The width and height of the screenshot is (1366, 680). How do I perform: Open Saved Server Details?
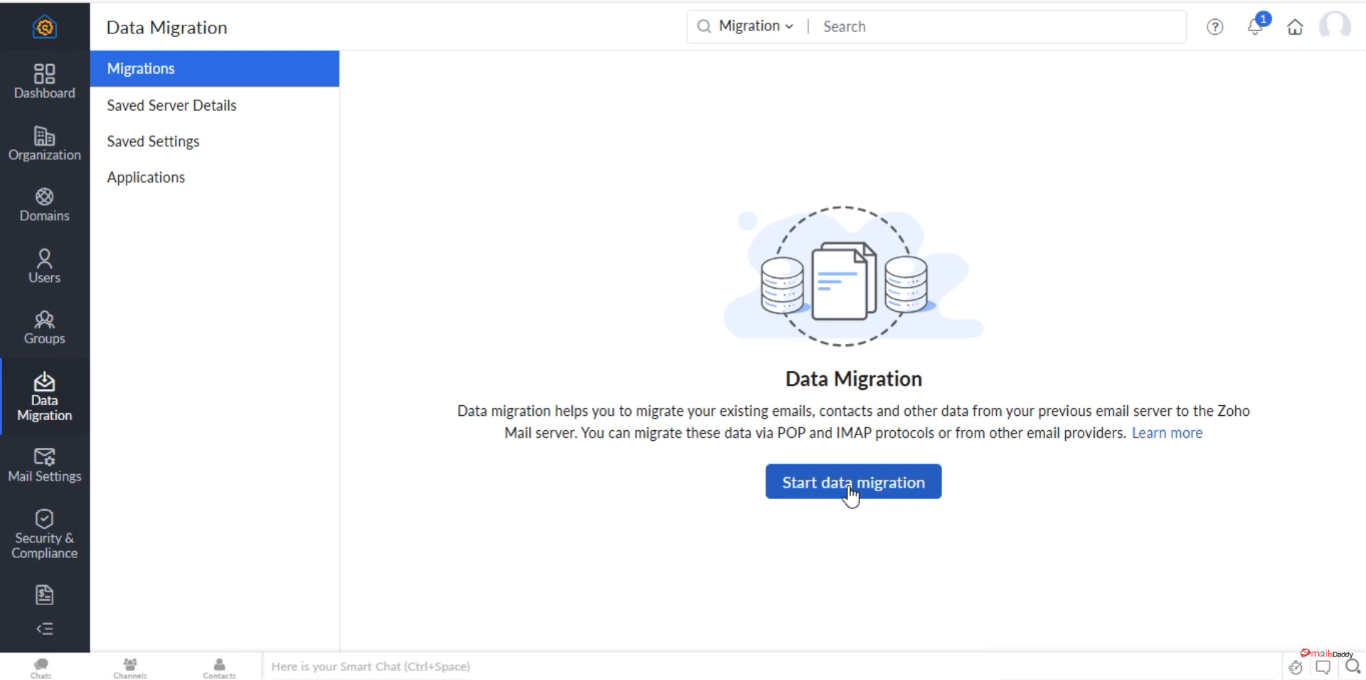point(171,105)
